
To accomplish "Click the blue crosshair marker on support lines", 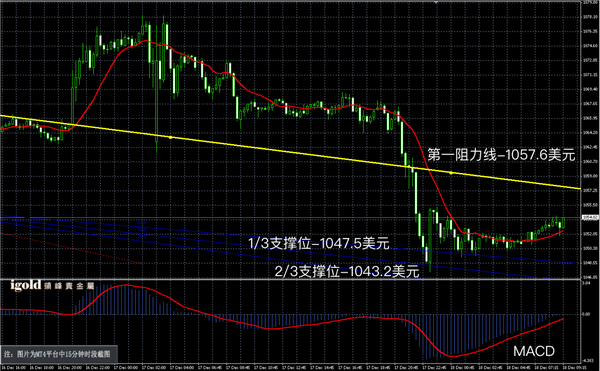I will coord(142,228).
